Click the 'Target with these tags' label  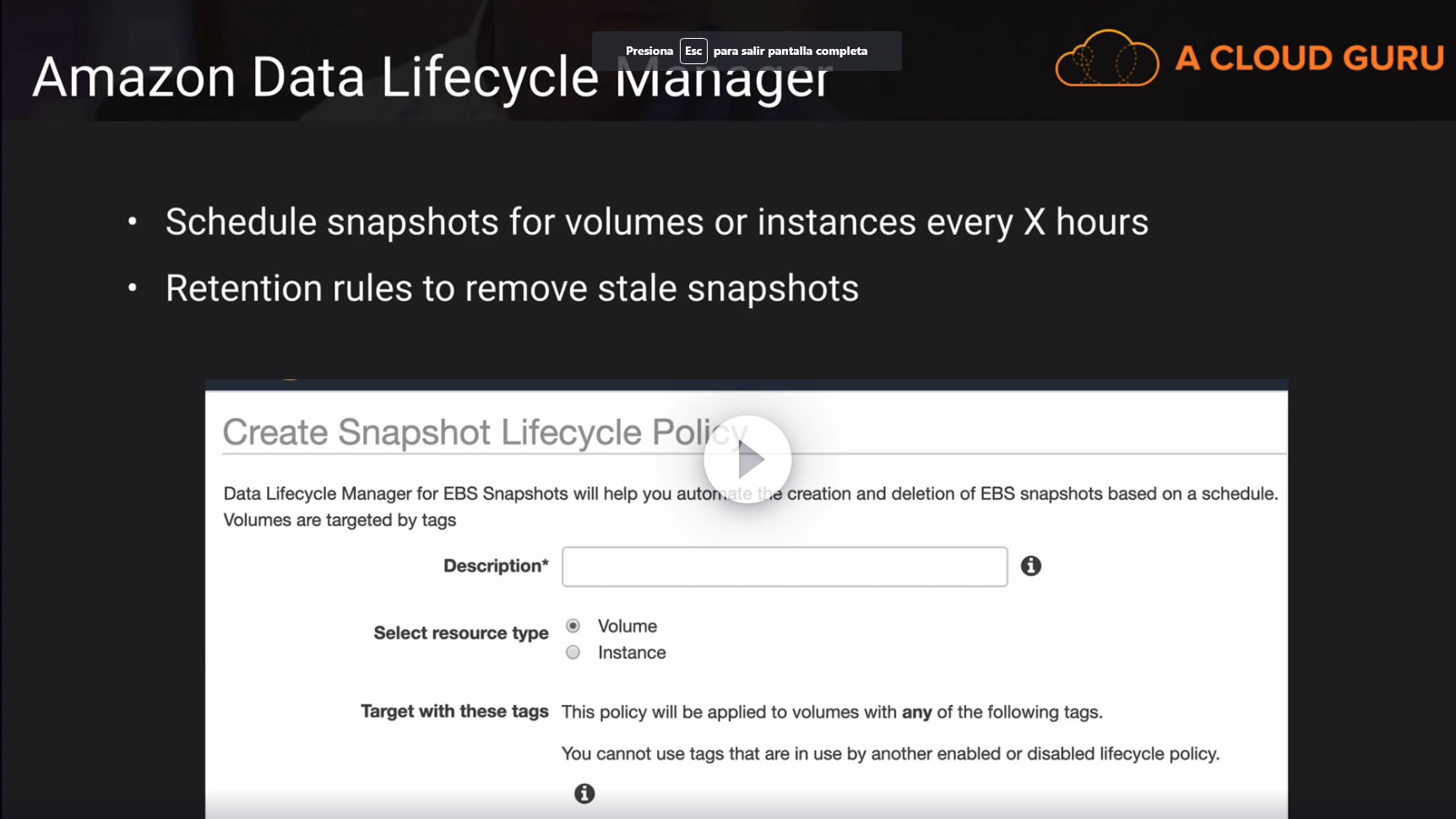click(x=454, y=712)
